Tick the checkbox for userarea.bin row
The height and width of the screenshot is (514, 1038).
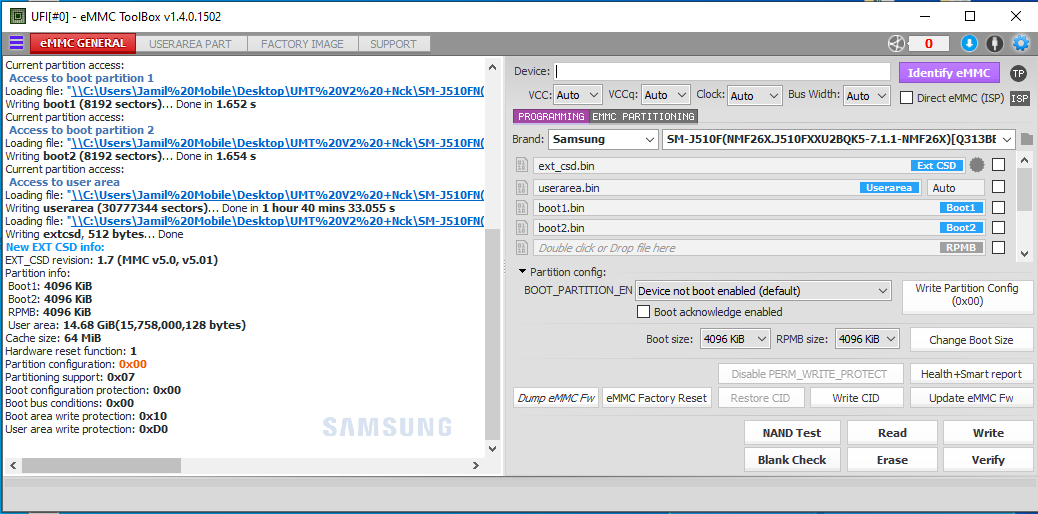[998, 187]
